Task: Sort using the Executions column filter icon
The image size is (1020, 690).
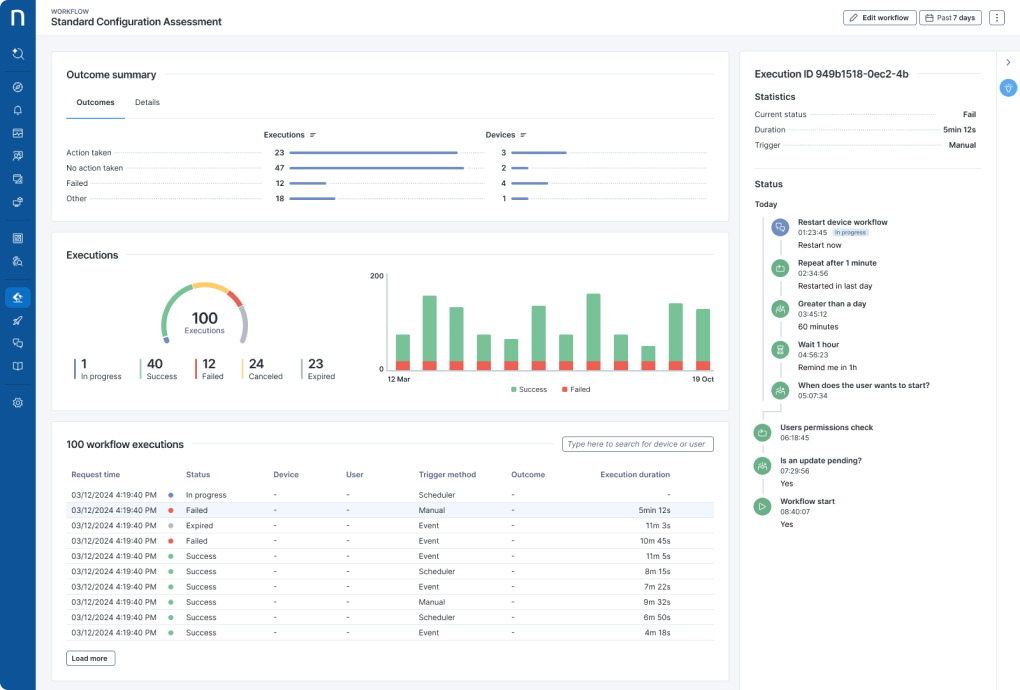Action: click(x=313, y=135)
